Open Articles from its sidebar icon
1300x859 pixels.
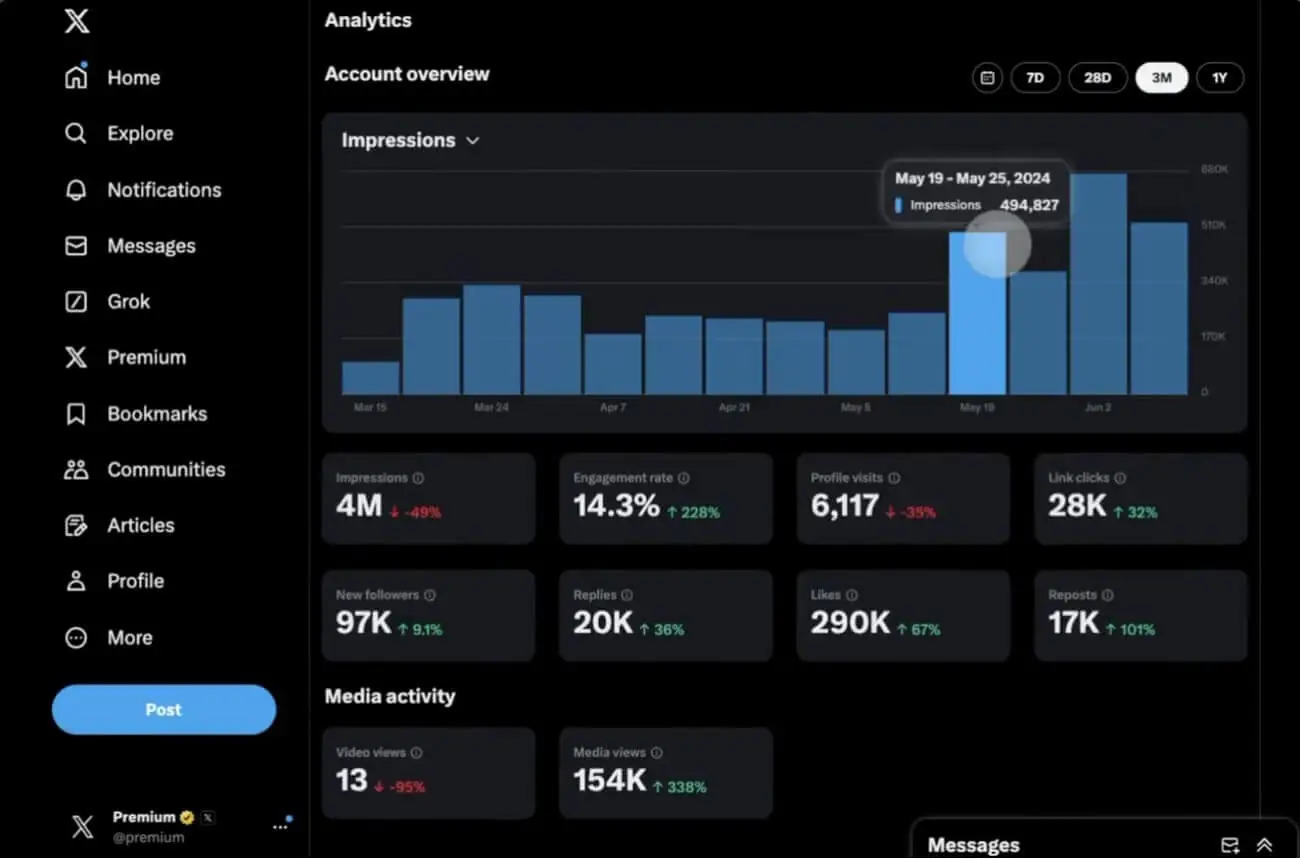coord(76,525)
